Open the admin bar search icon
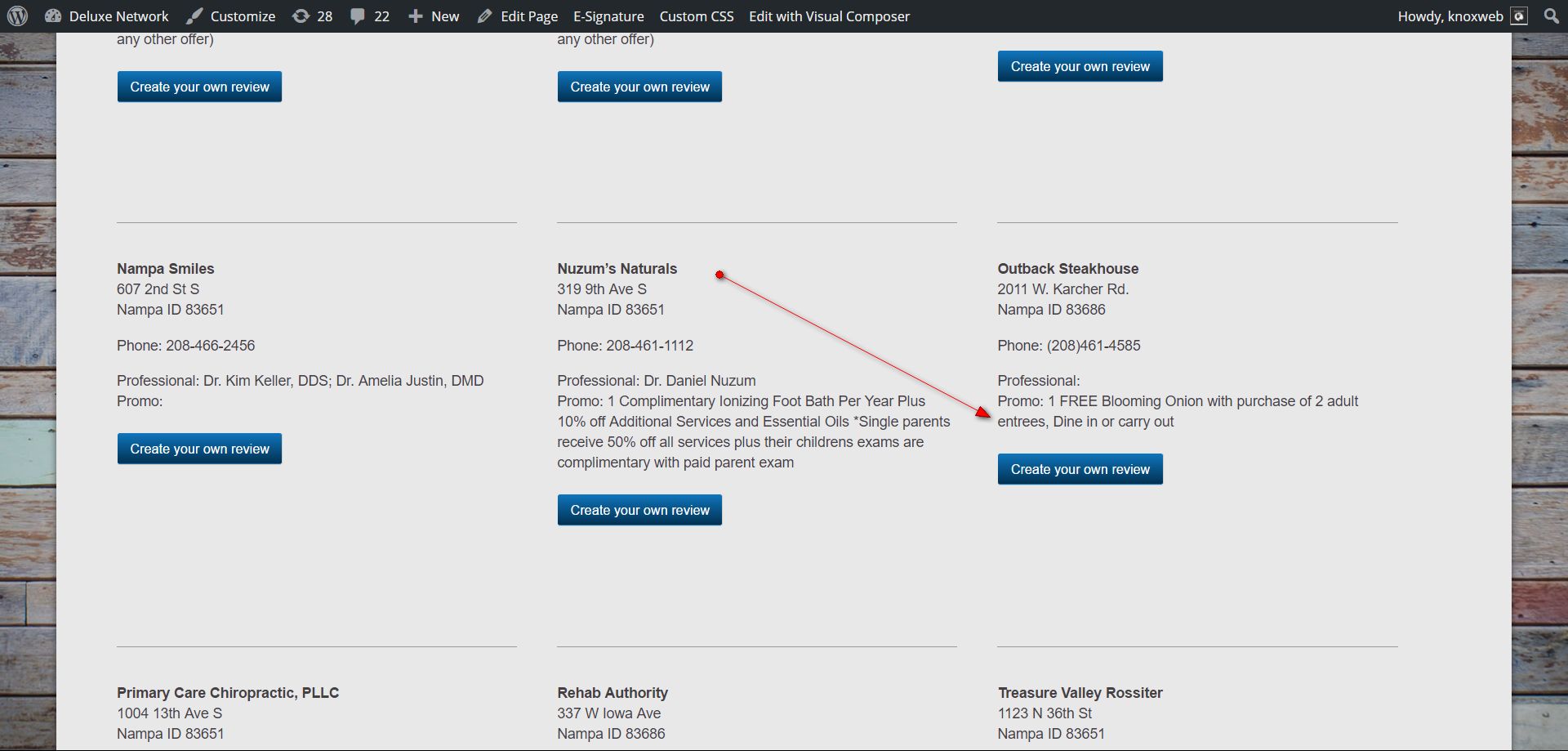 [1552, 16]
